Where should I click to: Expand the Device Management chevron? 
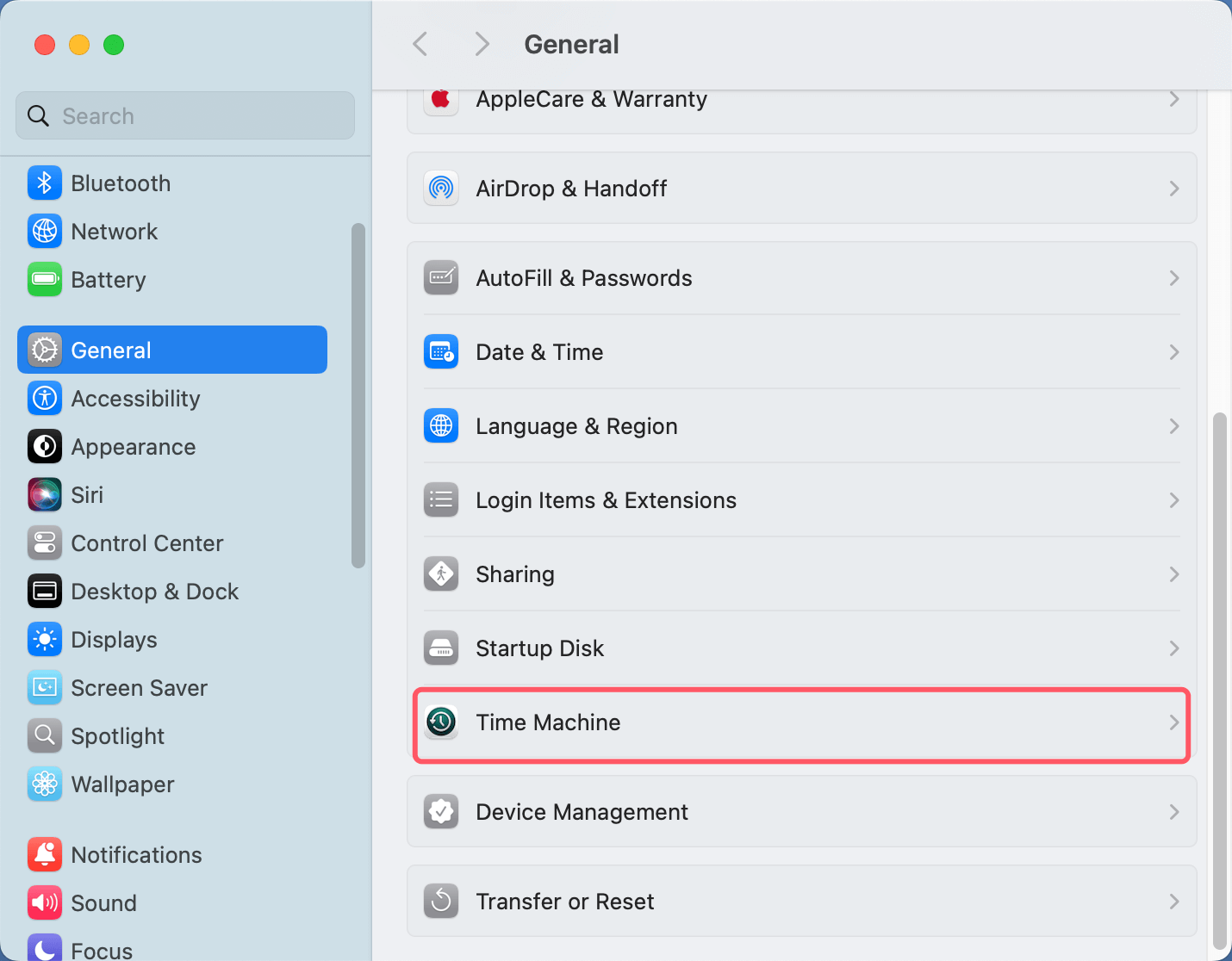(1174, 811)
